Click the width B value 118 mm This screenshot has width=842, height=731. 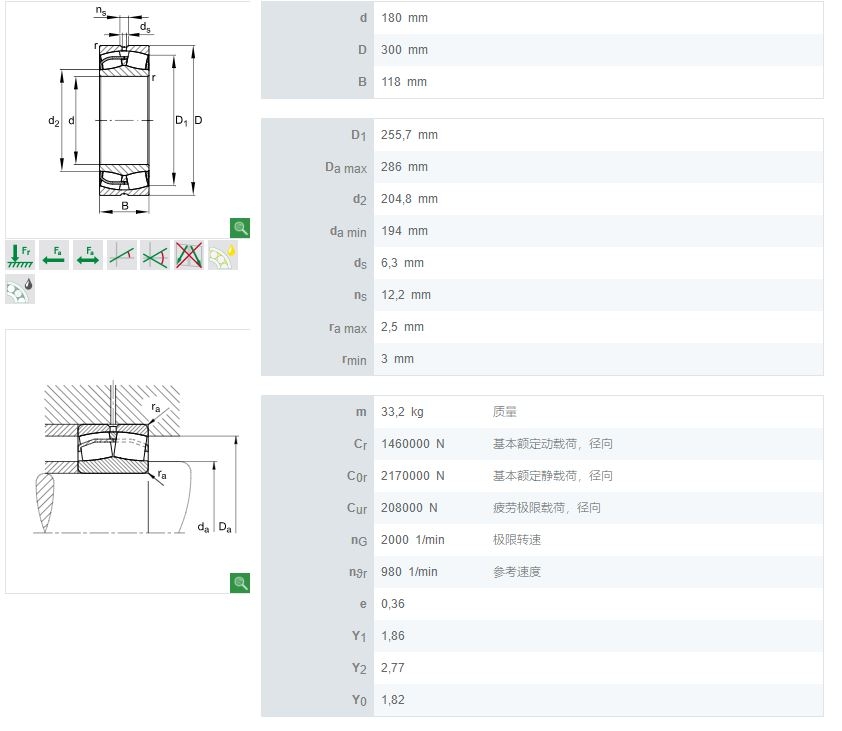tap(404, 82)
